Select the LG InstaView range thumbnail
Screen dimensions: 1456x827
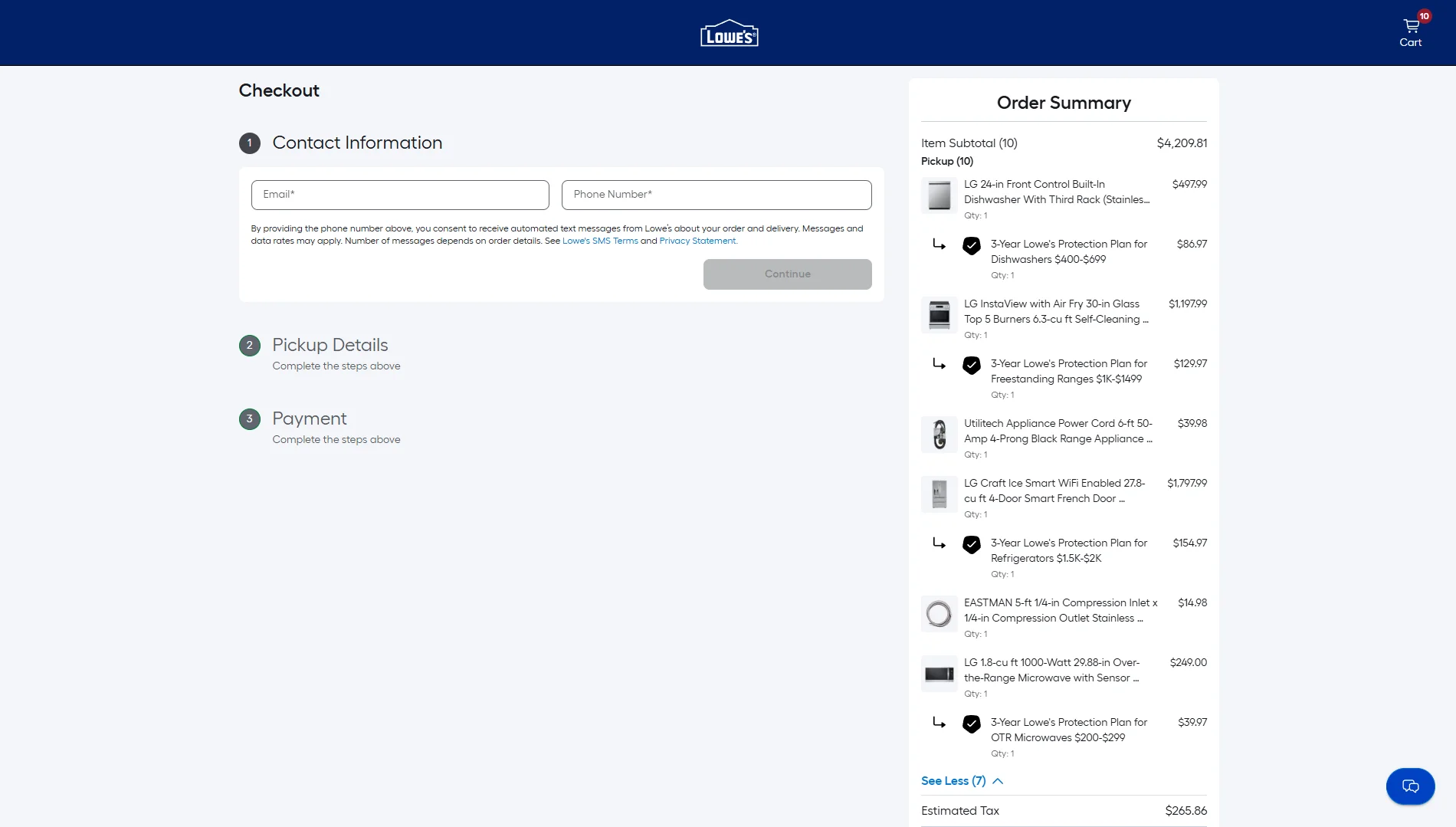pyautogui.click(x=938, y=315)
